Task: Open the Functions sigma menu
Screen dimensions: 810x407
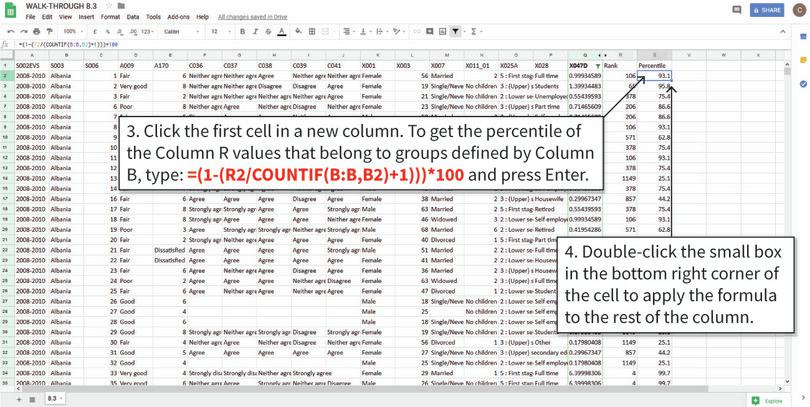Action: (x=473, y=31)
